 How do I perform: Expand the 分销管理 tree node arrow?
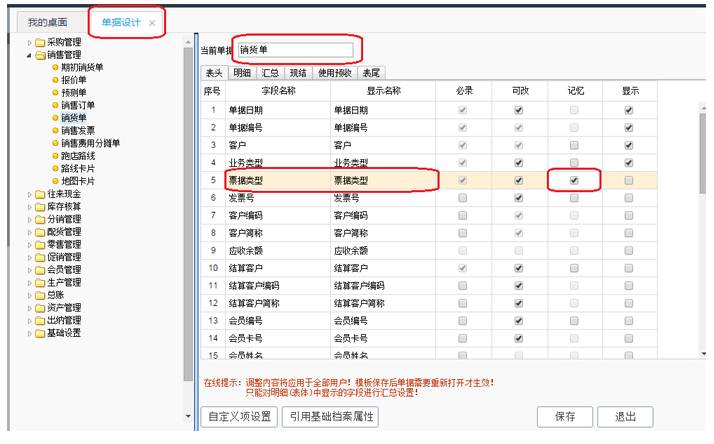30,220
